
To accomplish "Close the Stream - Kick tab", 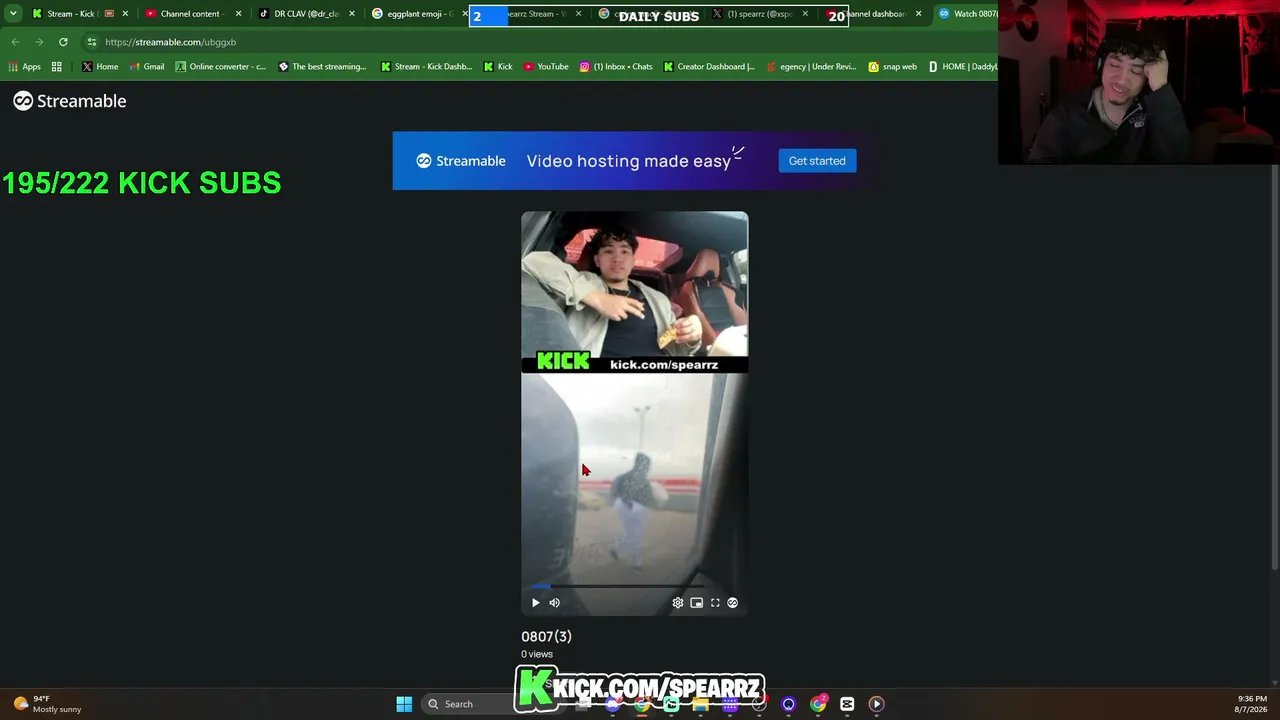I will point(125,14).
